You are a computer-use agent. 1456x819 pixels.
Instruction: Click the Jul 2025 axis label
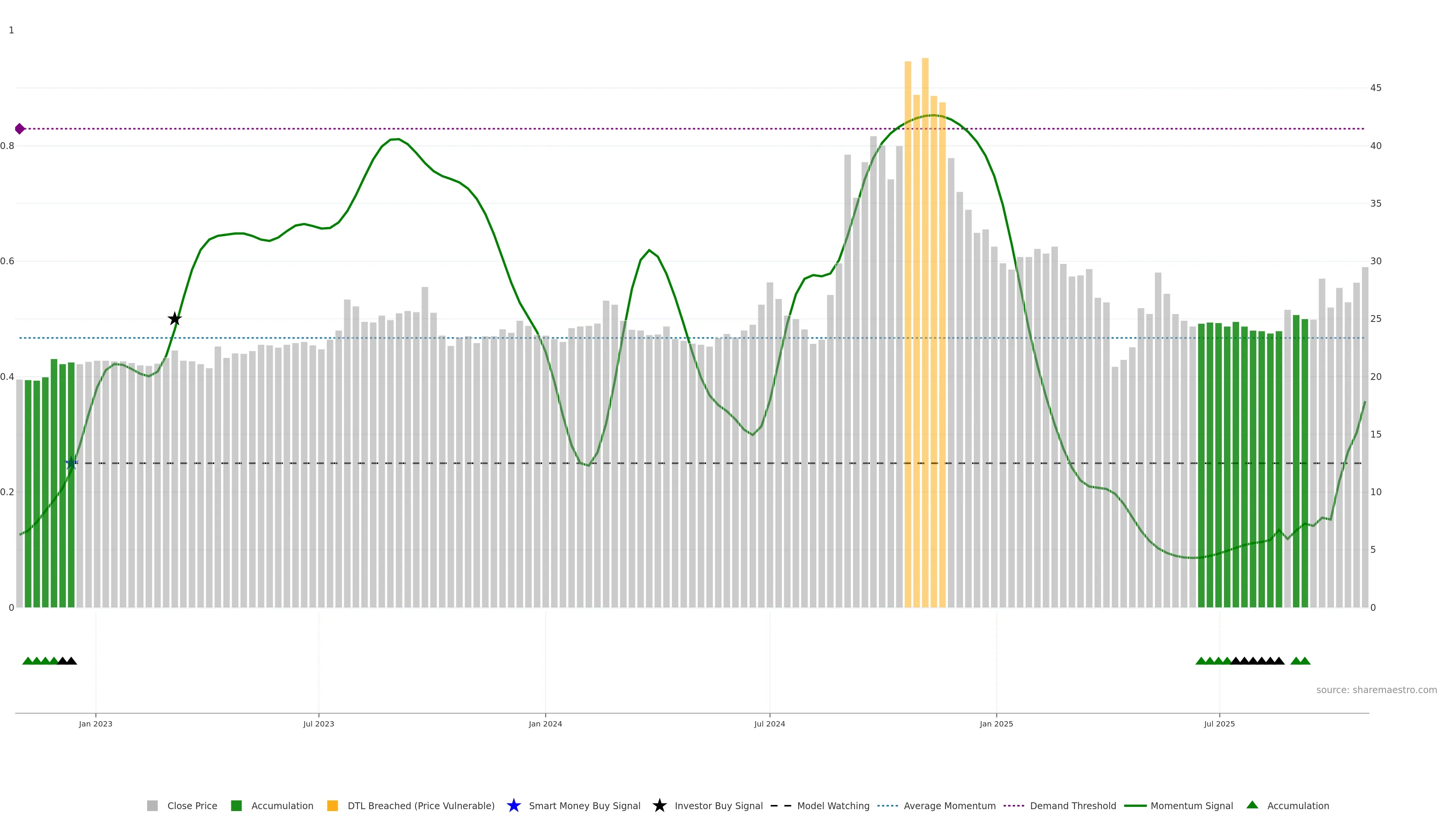(x=1219, y=723)
